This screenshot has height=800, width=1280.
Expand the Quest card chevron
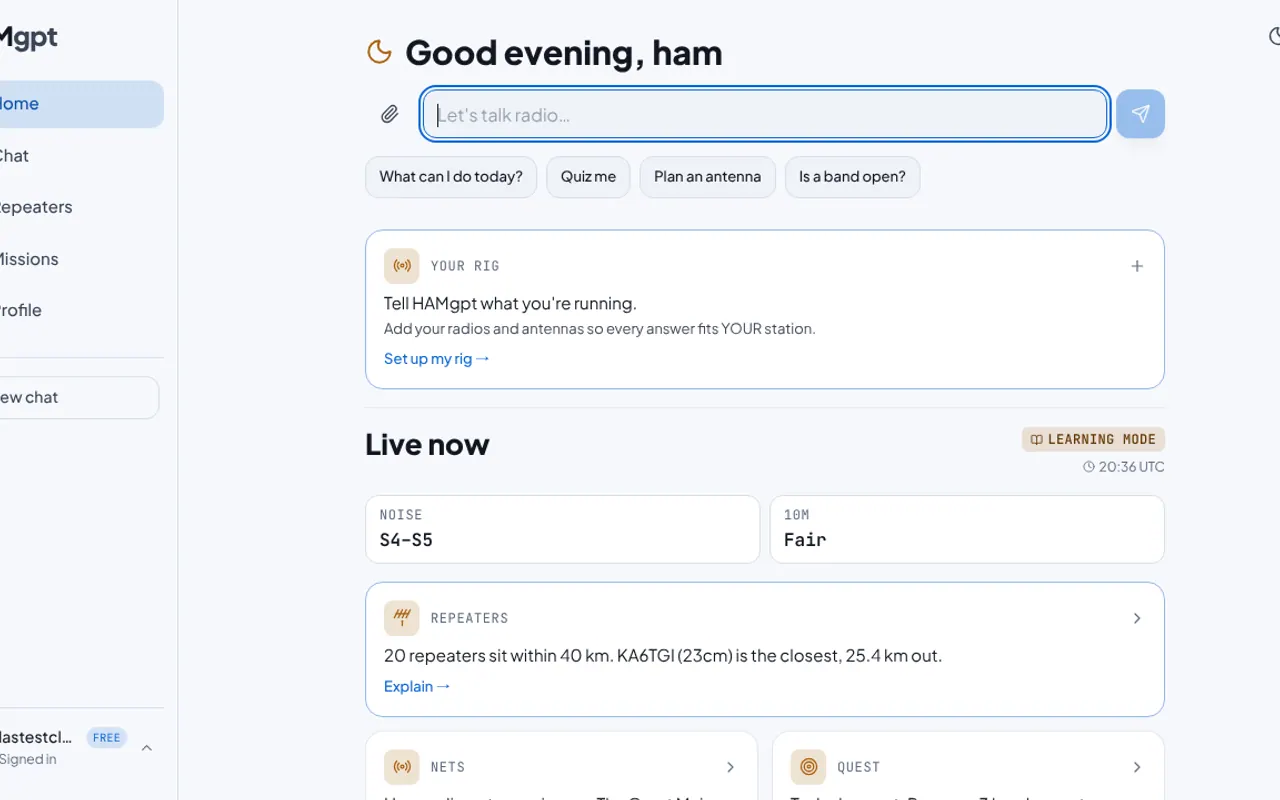(1137, 767)
